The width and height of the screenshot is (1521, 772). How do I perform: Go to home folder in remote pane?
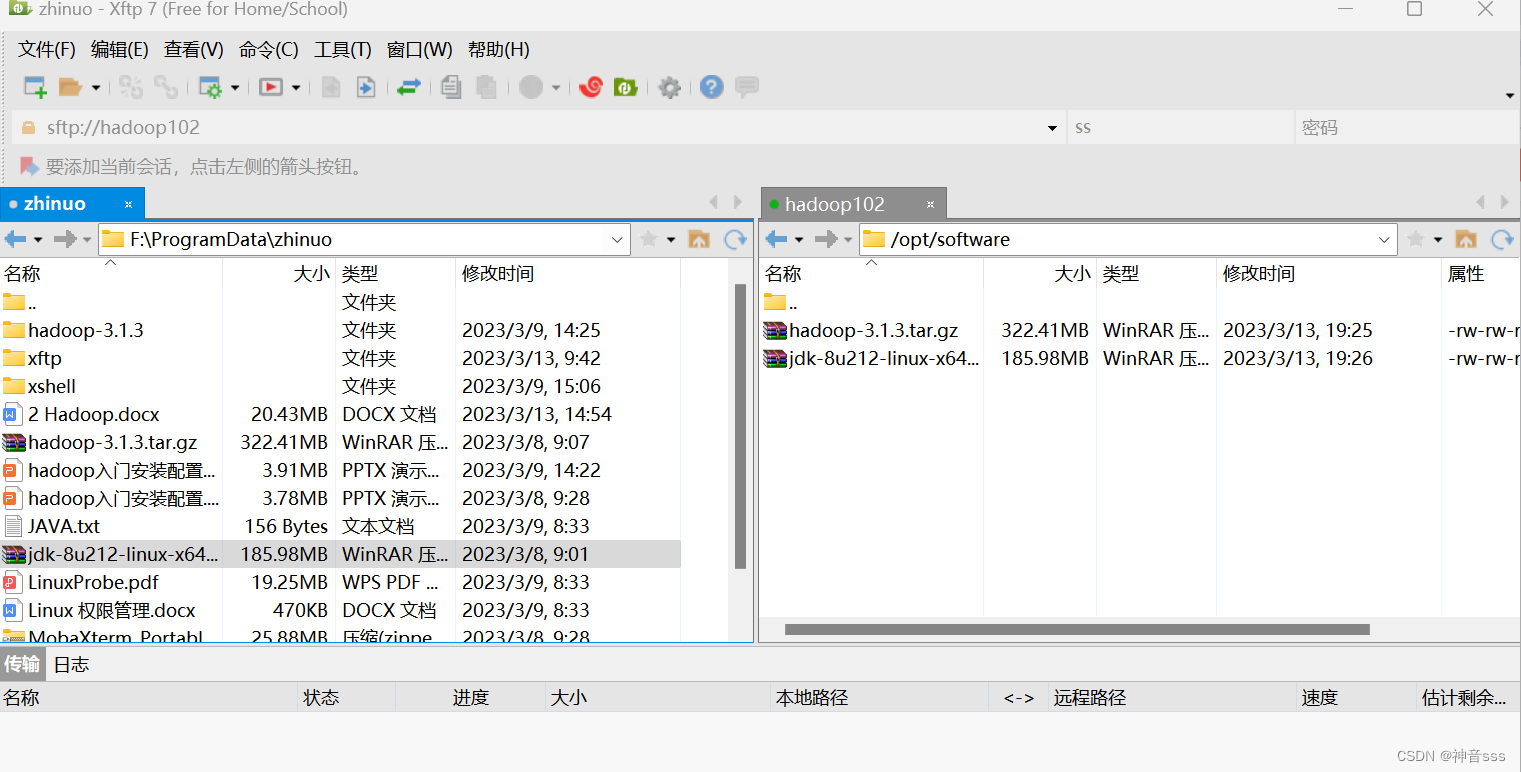1466,239
